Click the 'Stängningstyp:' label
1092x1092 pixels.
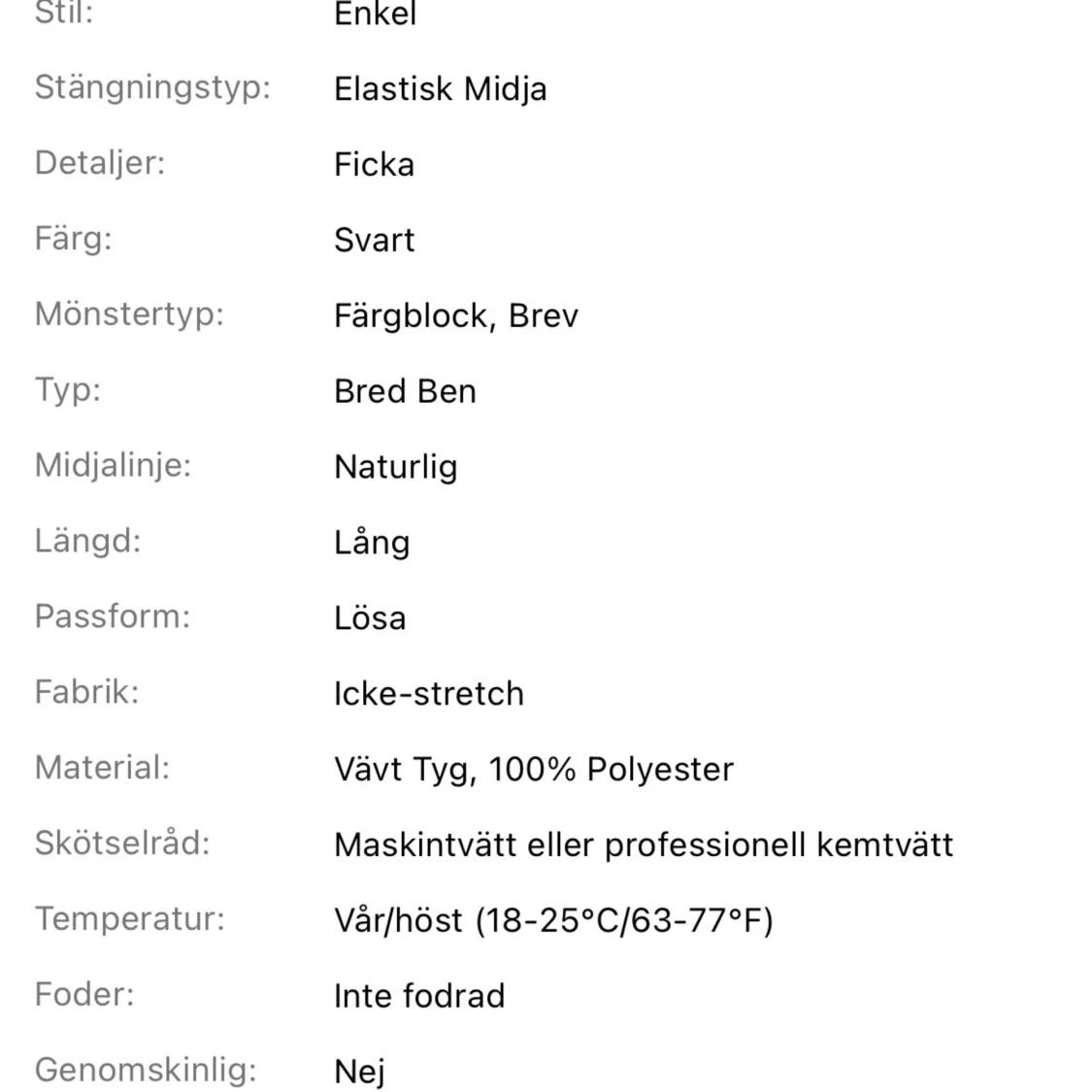152,89
